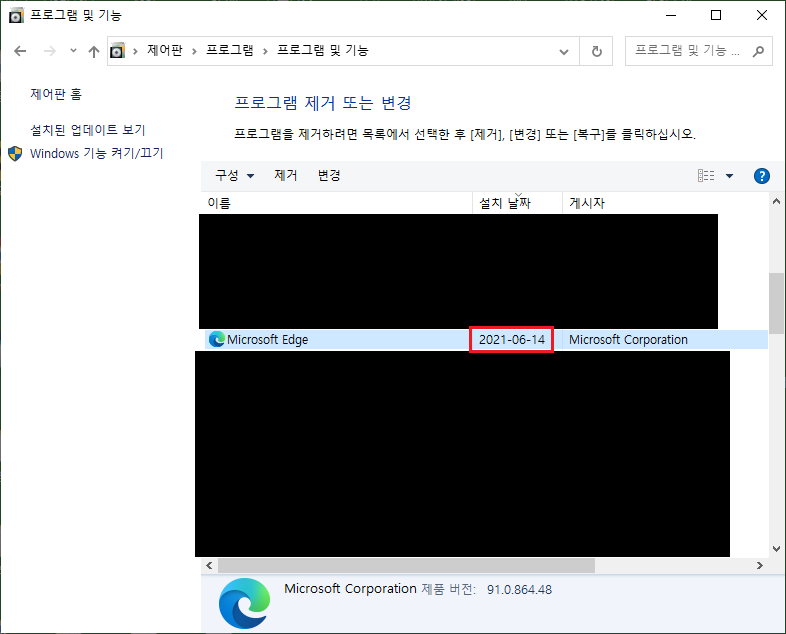
Task: Click the search magnifier icon
Action: click(758, 51)
